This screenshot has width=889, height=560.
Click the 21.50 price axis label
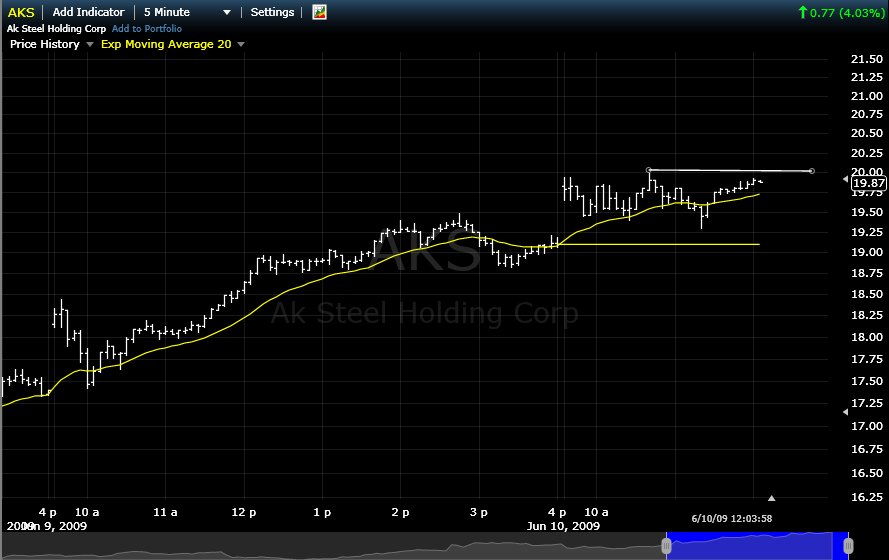click(867, 59)
